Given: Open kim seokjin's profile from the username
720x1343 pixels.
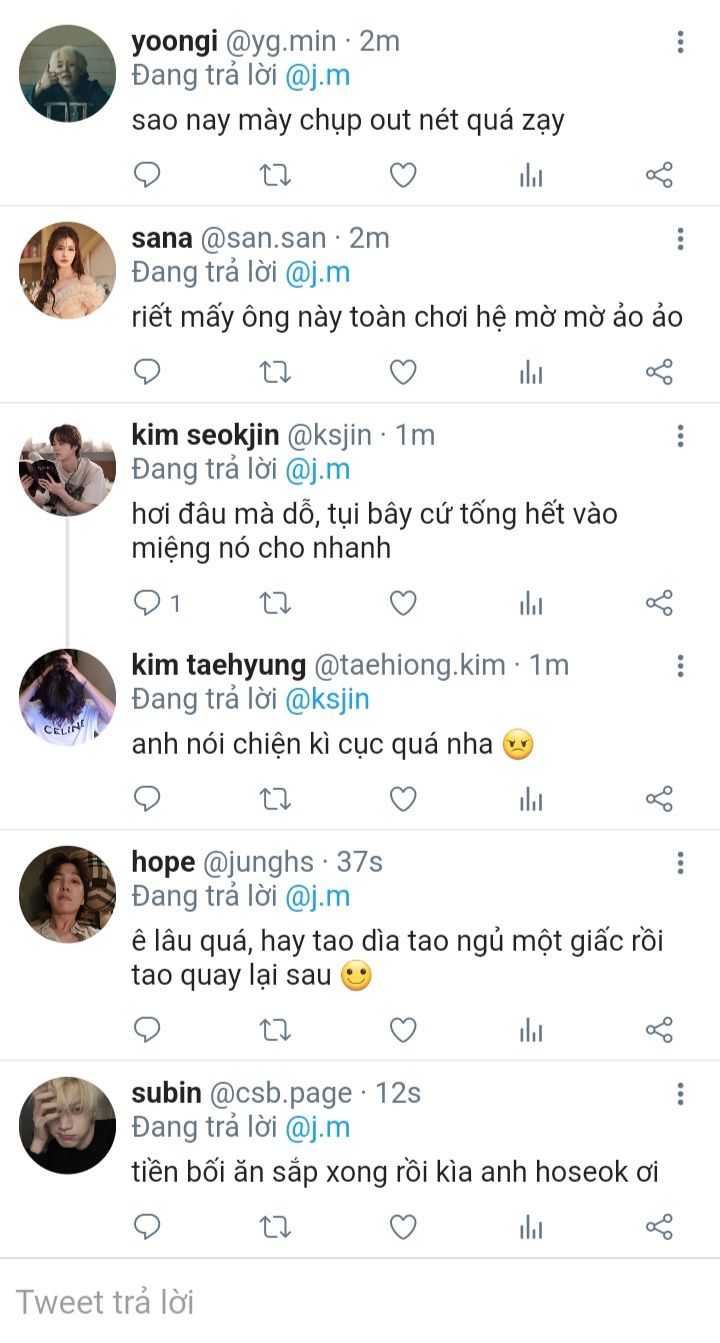Looking at the screenshot, I should pyautogui.click(x=205, y=435).
